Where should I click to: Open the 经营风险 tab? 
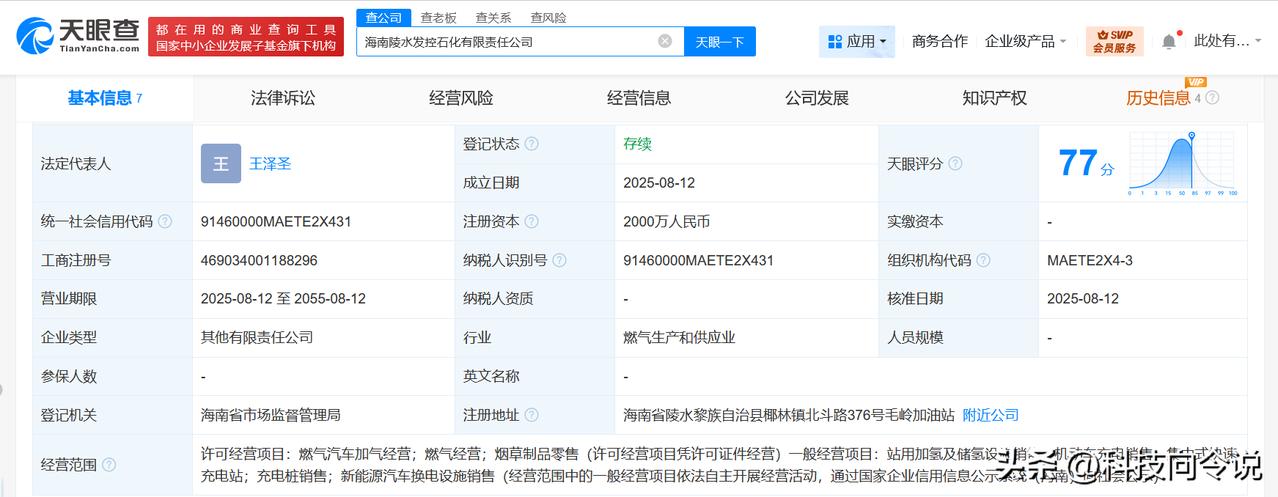point(461,98)
